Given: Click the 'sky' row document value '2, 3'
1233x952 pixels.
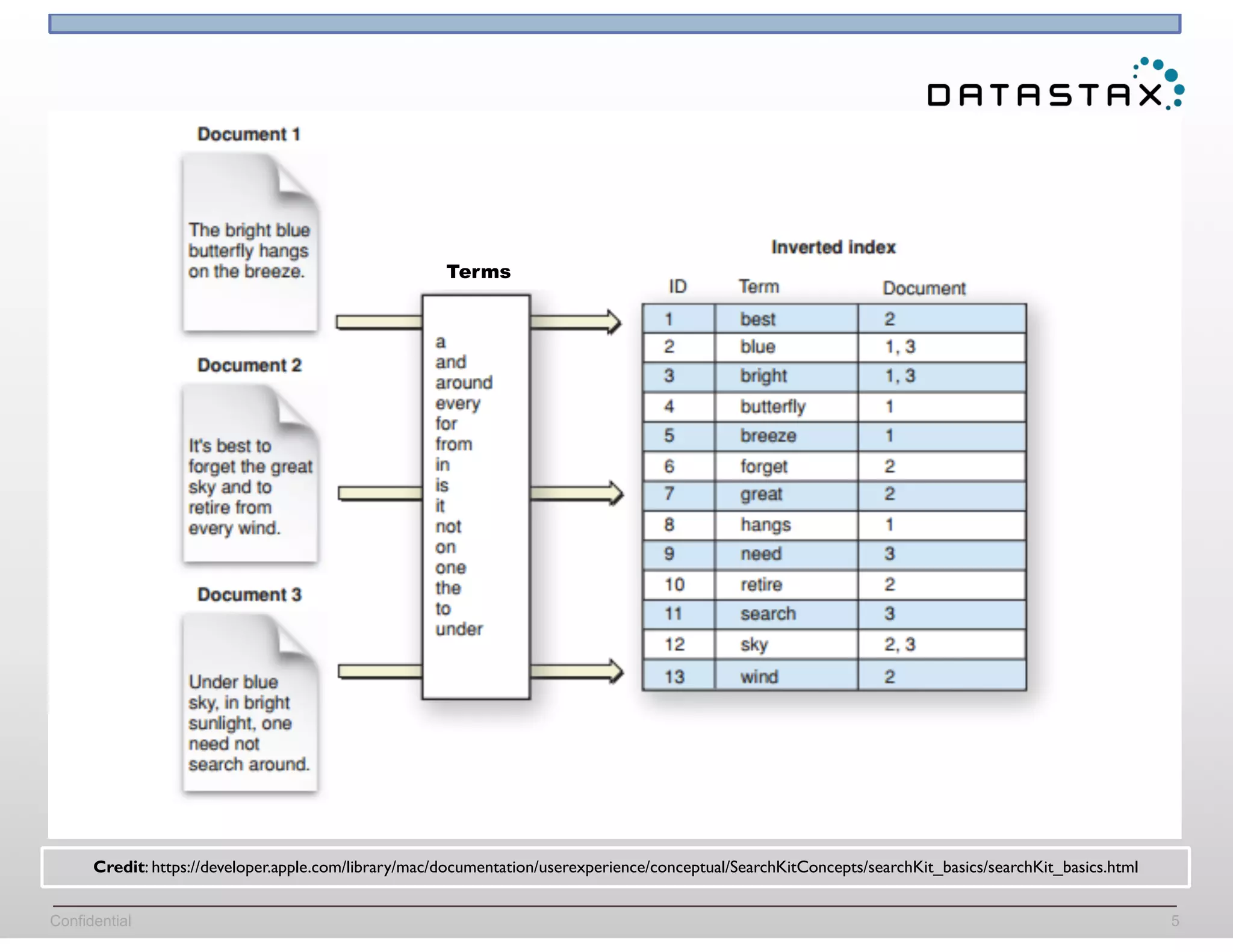Looking at the screenshot, I should [899, 644].
